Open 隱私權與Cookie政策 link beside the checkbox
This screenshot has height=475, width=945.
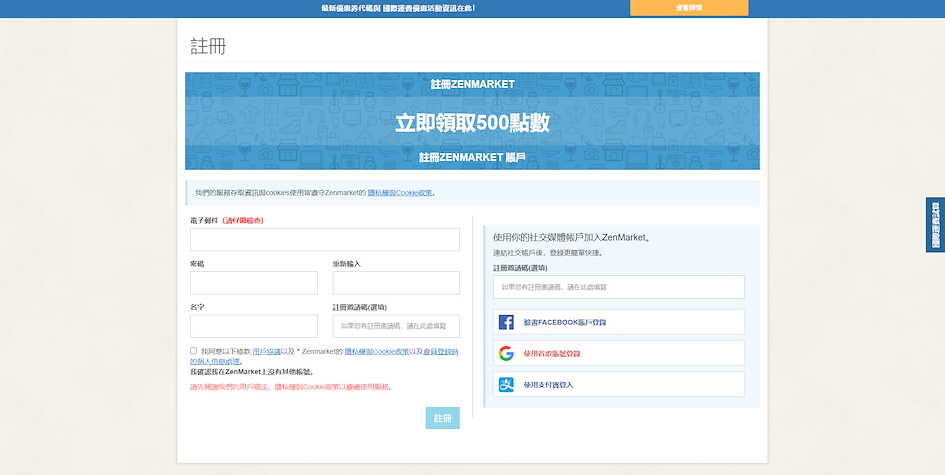[377, 351]
